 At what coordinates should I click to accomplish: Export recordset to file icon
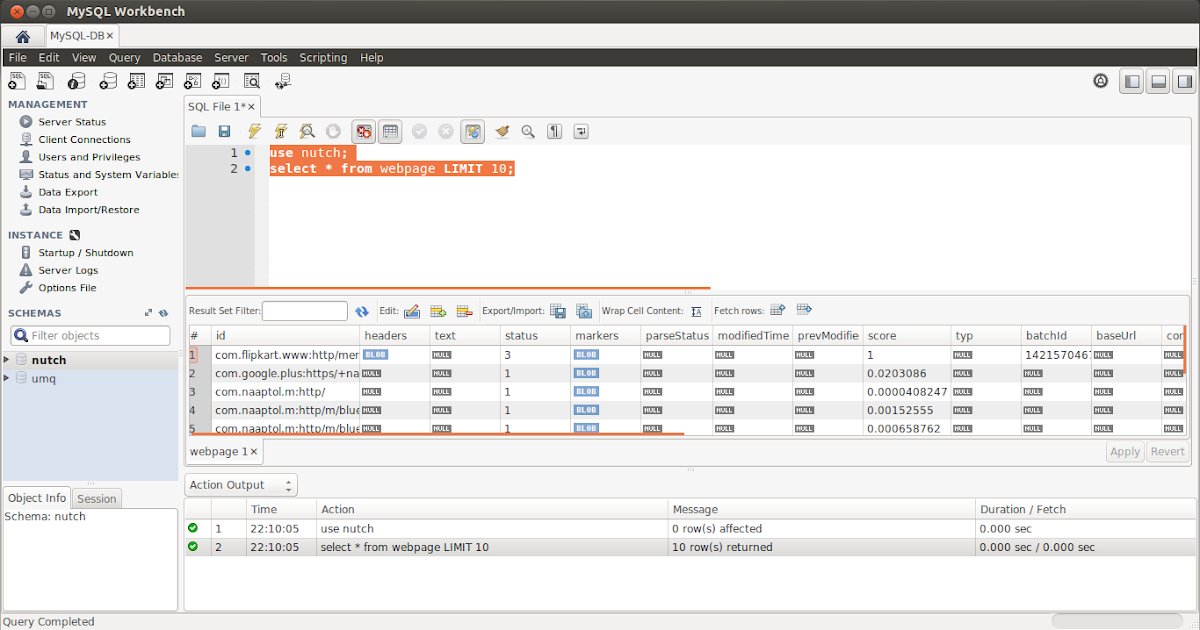558,312
